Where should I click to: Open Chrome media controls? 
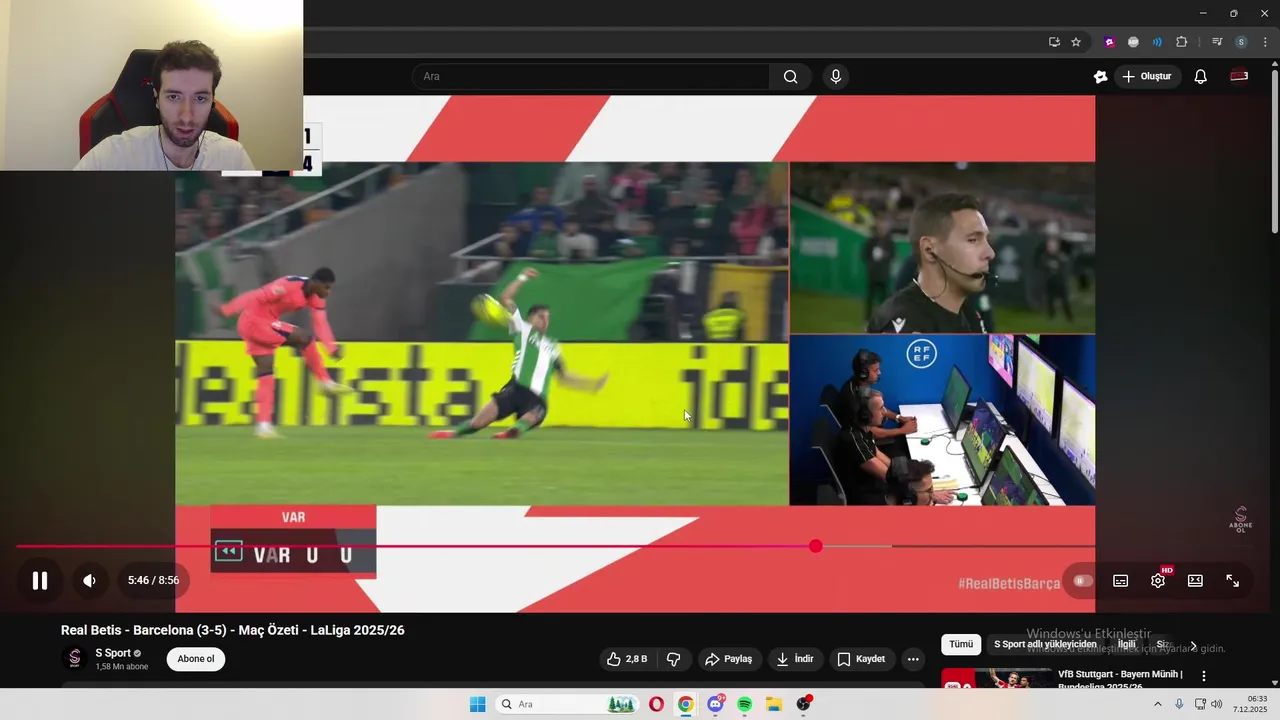click(x=1217, y=42)
